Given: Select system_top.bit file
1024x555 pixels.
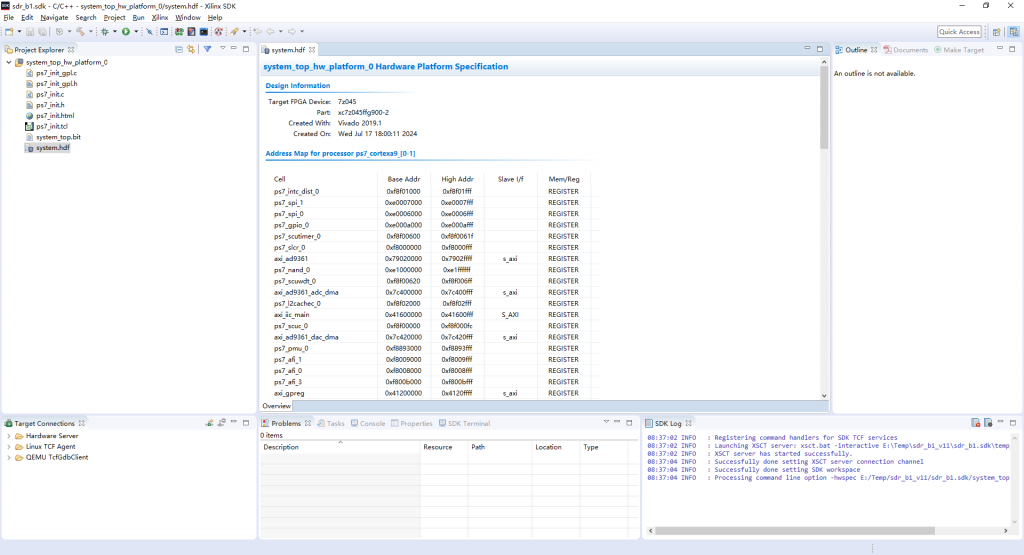Looking at the screenshot, I should [x=58, y=137].
